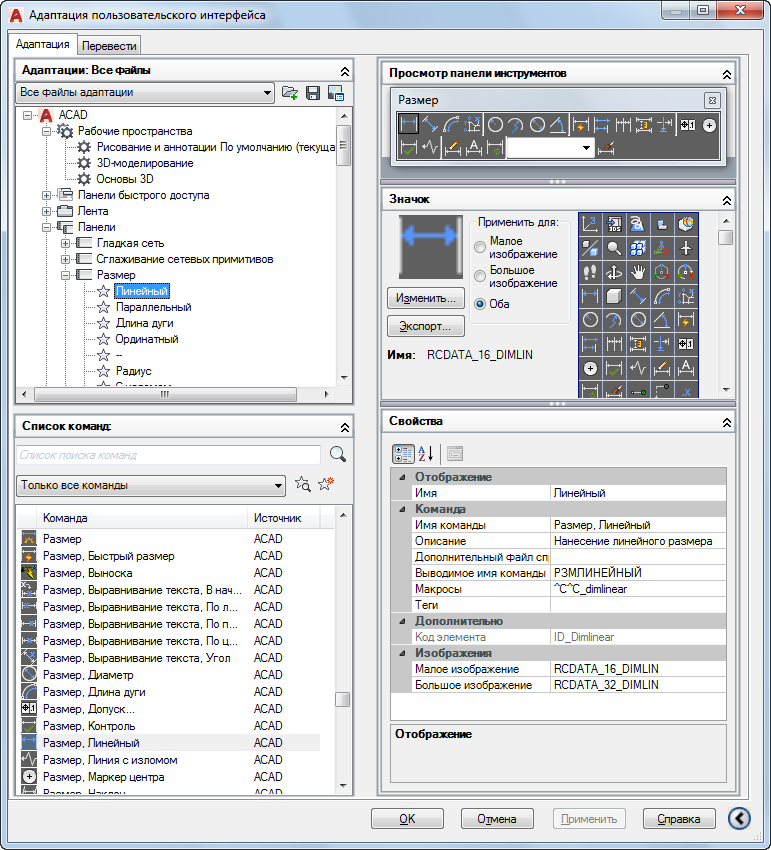This screenshot has width=771, height=850.
Task: Select the Оба radio button
Action: click(480, 304)
